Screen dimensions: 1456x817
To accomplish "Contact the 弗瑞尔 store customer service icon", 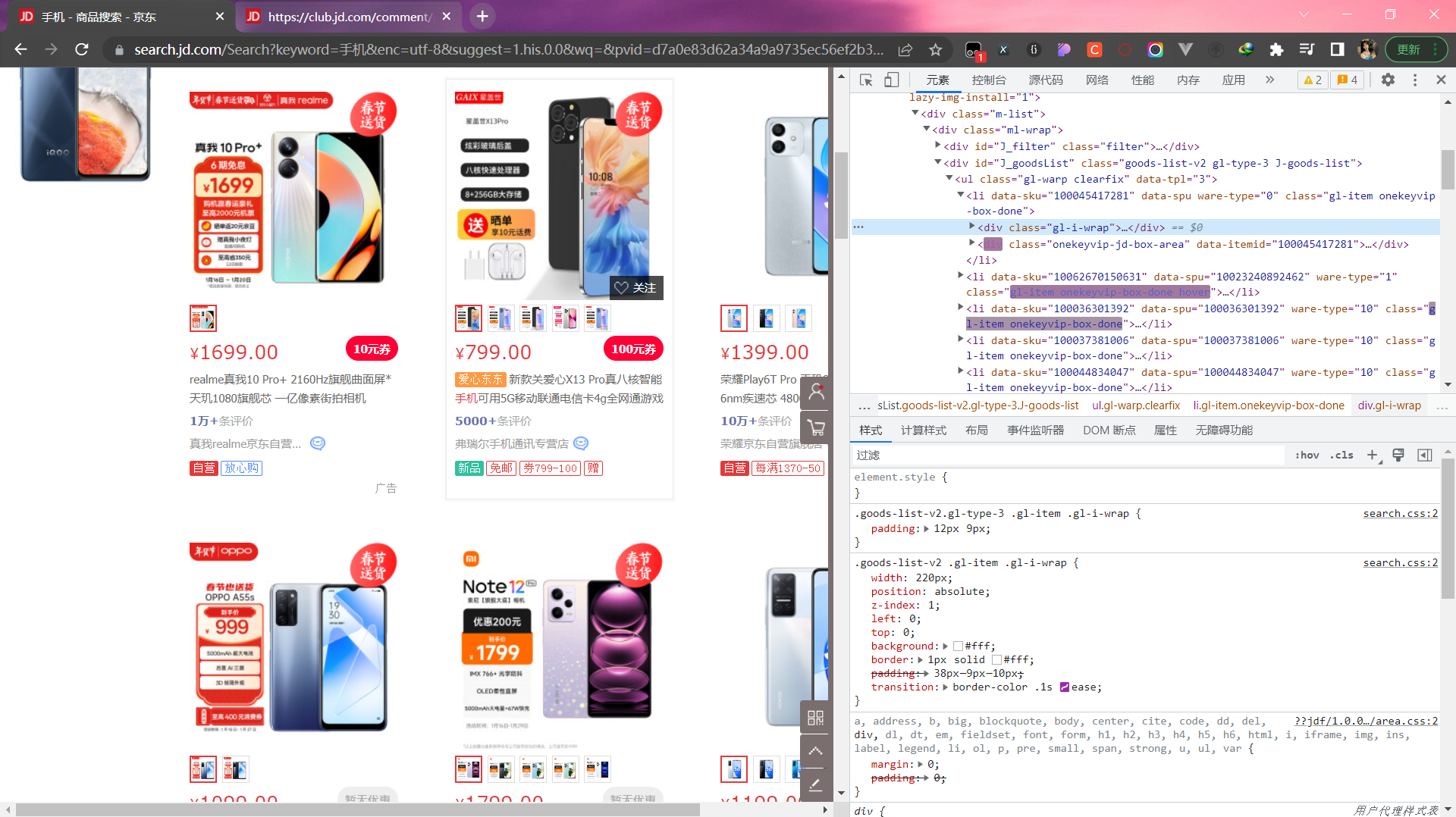I will (581, 443).
